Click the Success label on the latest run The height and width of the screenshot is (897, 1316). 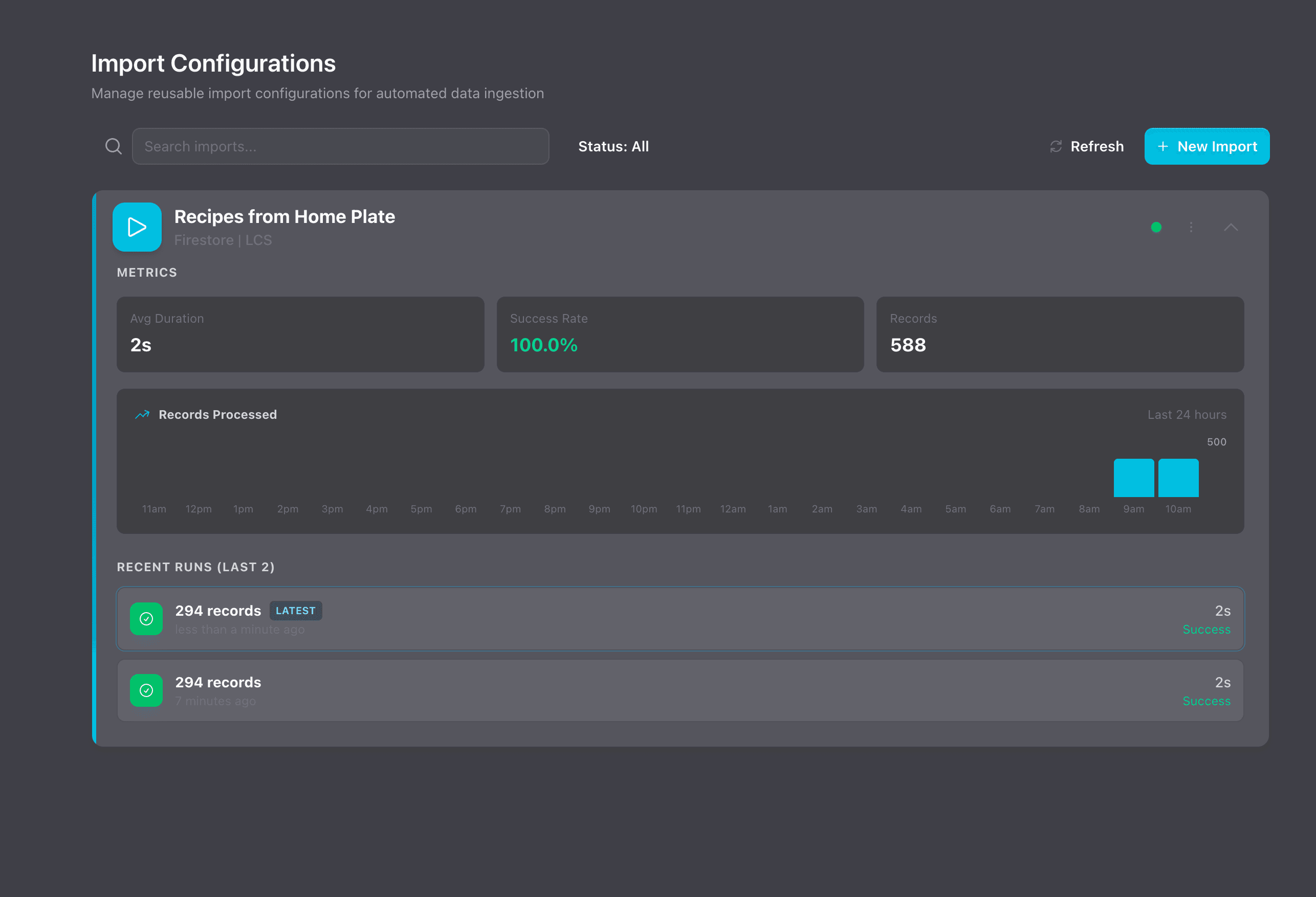[x=1207, y=629]
